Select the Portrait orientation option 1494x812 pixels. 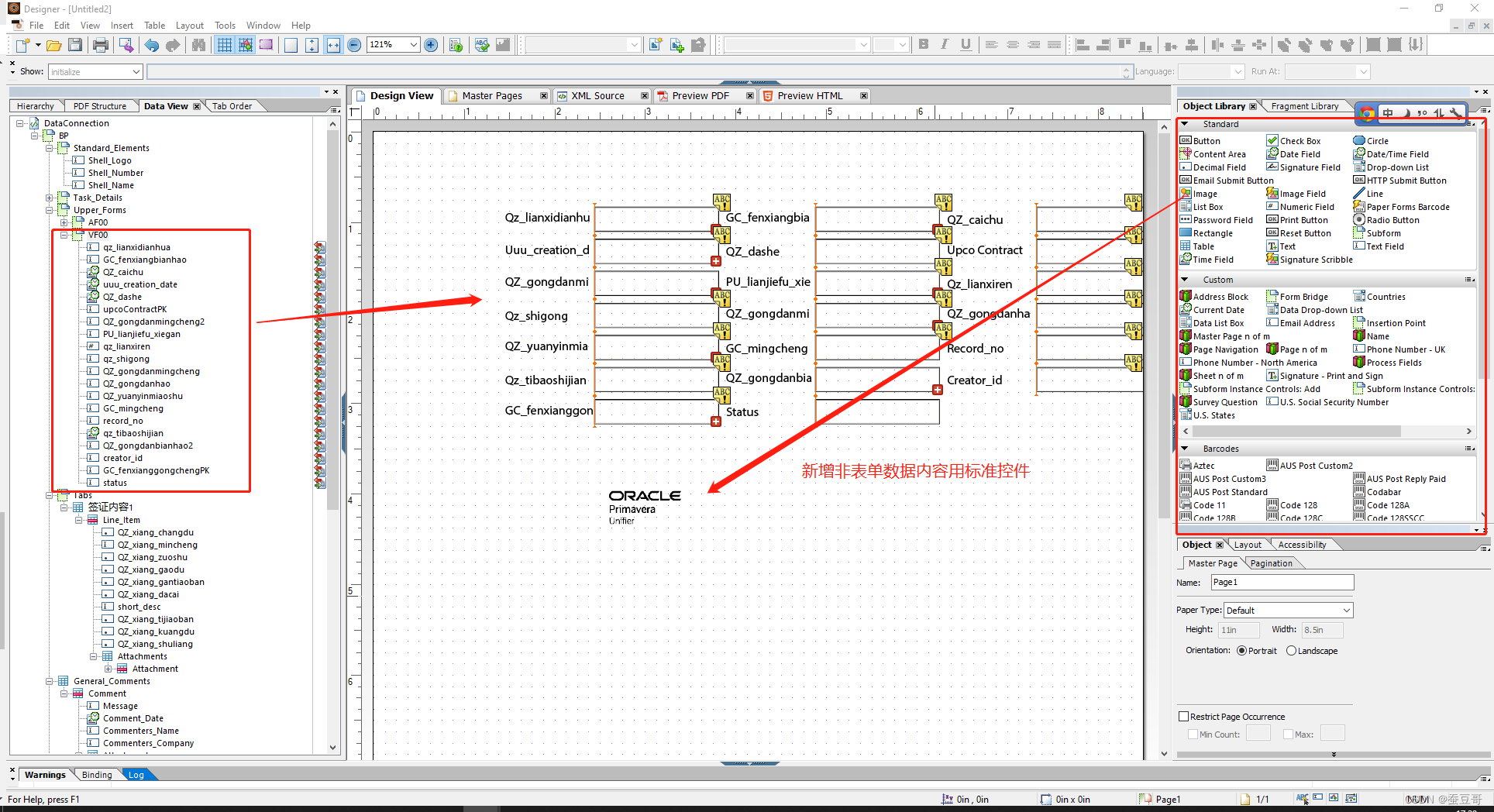1242,651
